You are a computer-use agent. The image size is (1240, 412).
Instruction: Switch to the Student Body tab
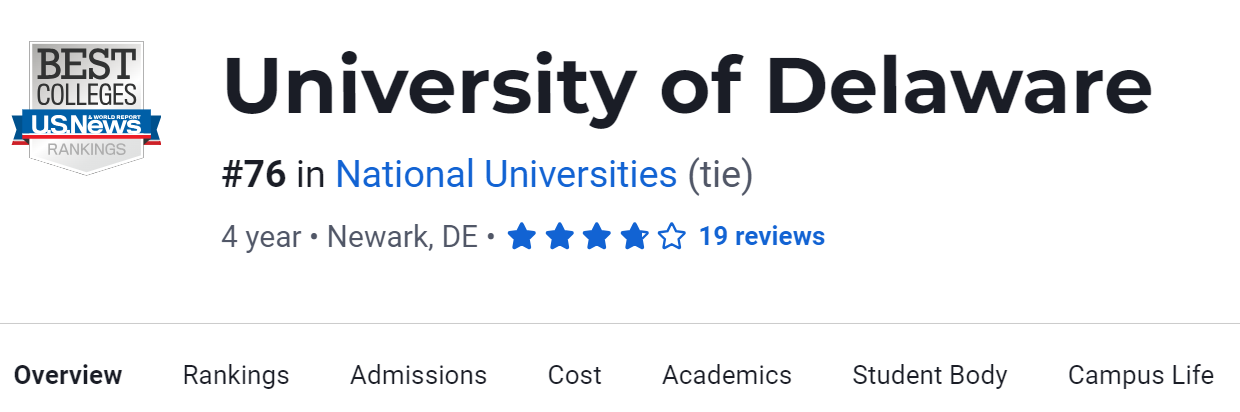(930, 376)
